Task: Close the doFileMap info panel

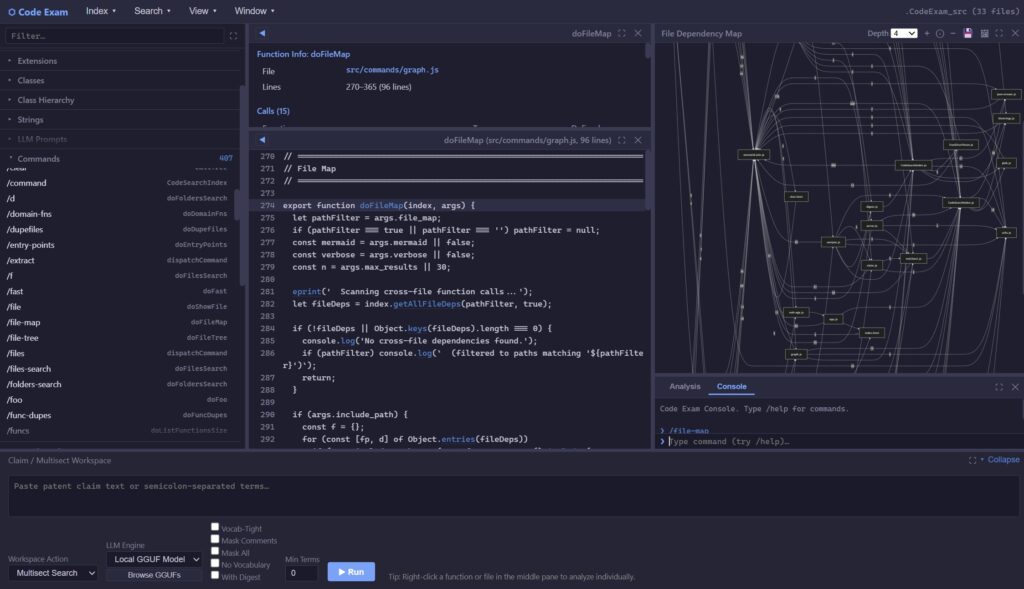Action: pyautogui.click(x=638, y=33)
